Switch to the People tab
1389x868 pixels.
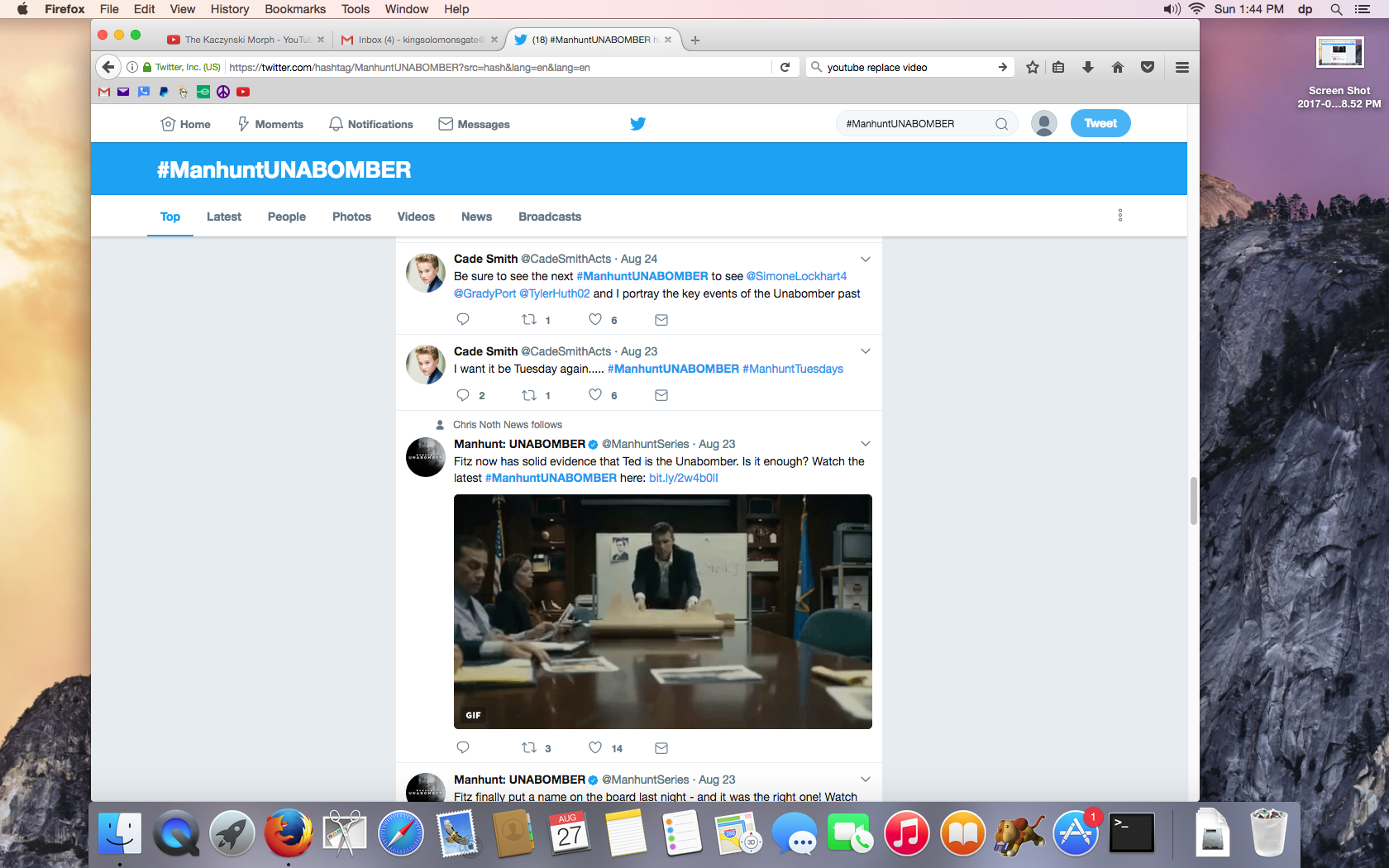click(287, 217)
